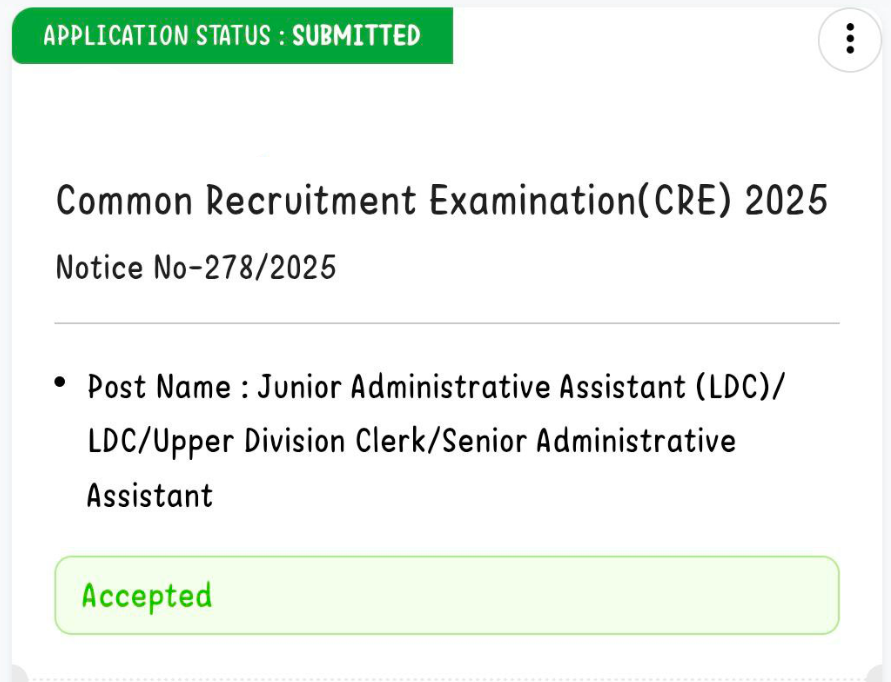891x682 pixels.
Task: Click Notice No-278/2025 text
Action: click(196, 267)
